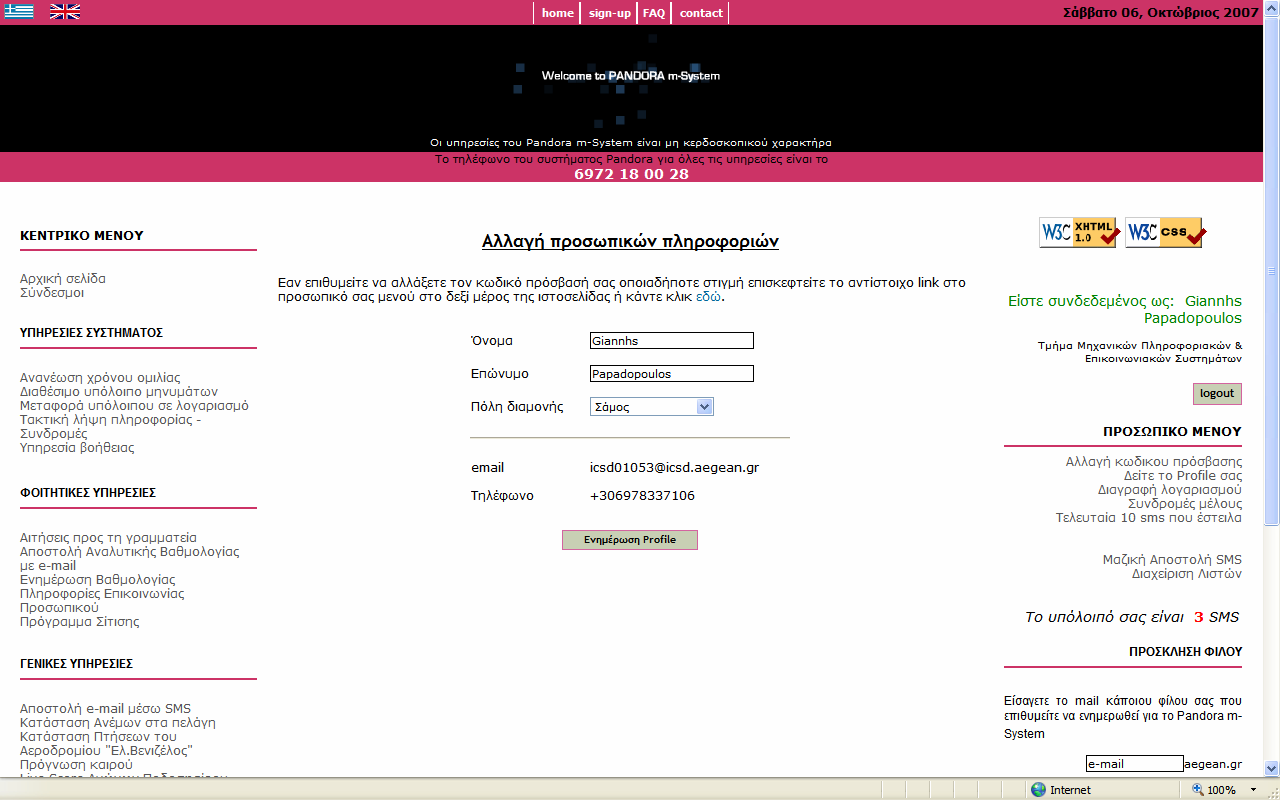Viewport: 1280px width, 800px height.
Task: Click the ΠΡΟΣΚΛΗΣΗ ΦΙΛΟΥ heading
Action: (x=1185, y=651)
